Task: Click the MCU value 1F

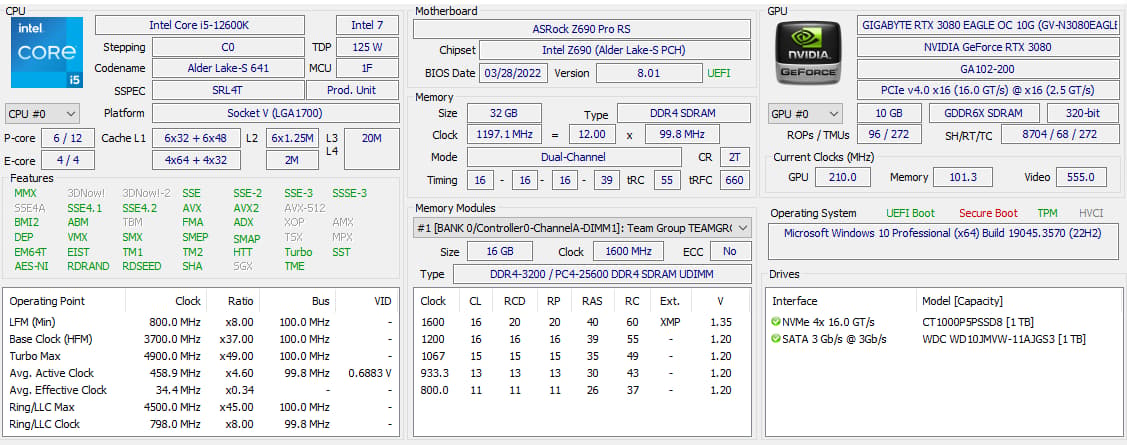Action: (x=367, y=68)
